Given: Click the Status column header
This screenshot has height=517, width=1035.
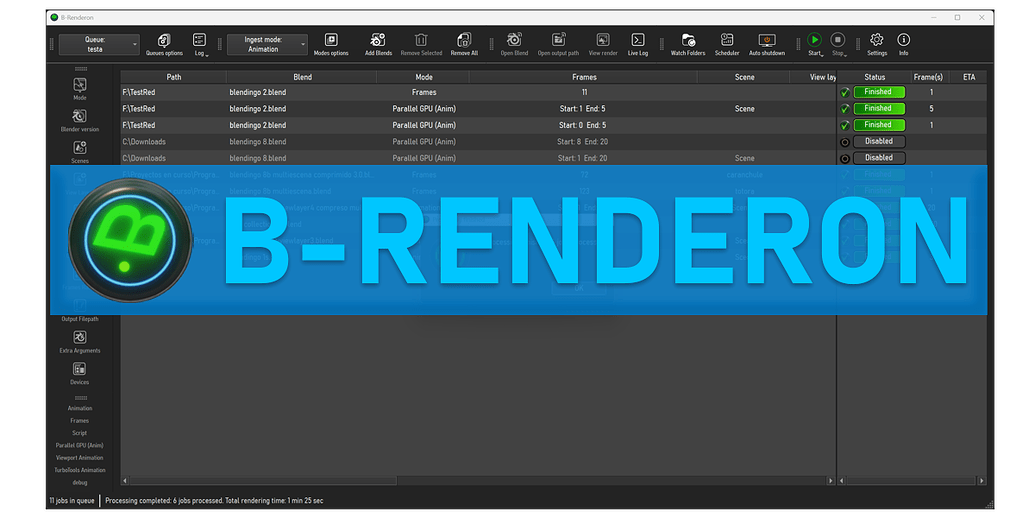Looking at the screenshot, I should tap(875, 77).
